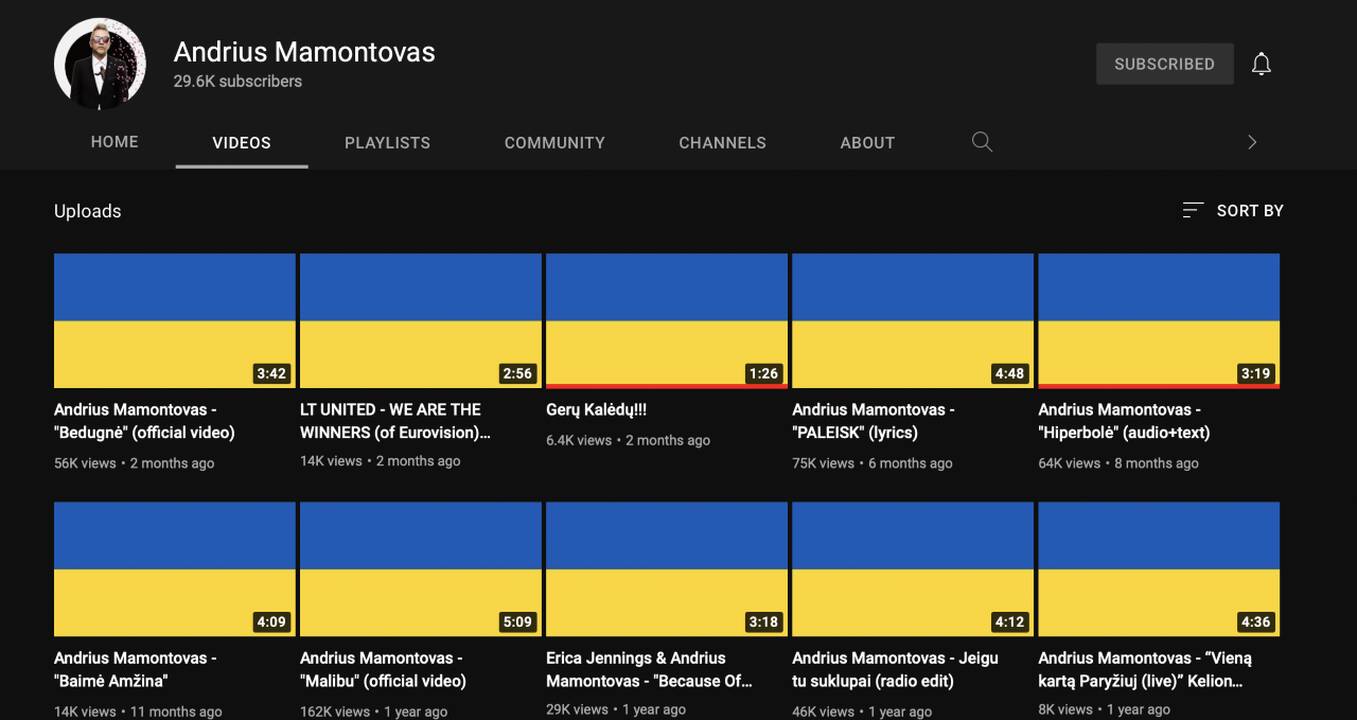Click the Andrius Mamontovas channel avatar
The height and width of the screenshot is (720, 1357).
[100, 64]
